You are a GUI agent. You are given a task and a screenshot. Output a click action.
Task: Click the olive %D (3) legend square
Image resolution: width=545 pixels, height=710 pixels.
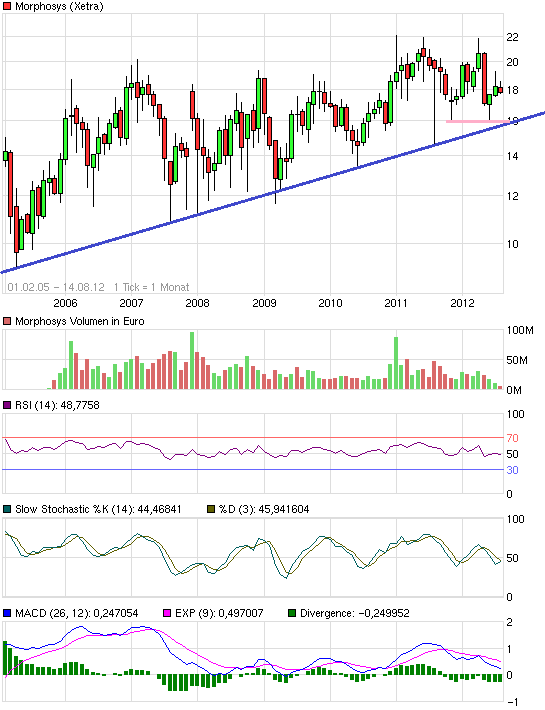point(210,509)
